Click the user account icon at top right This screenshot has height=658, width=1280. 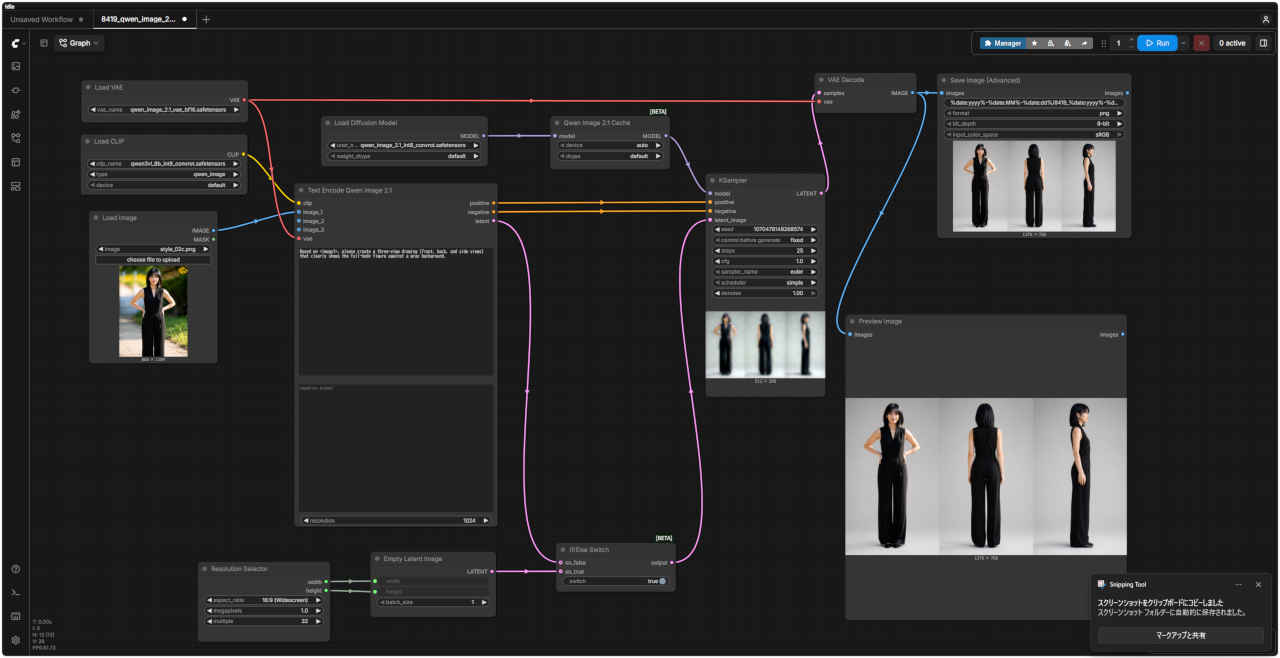point(1266,19)
